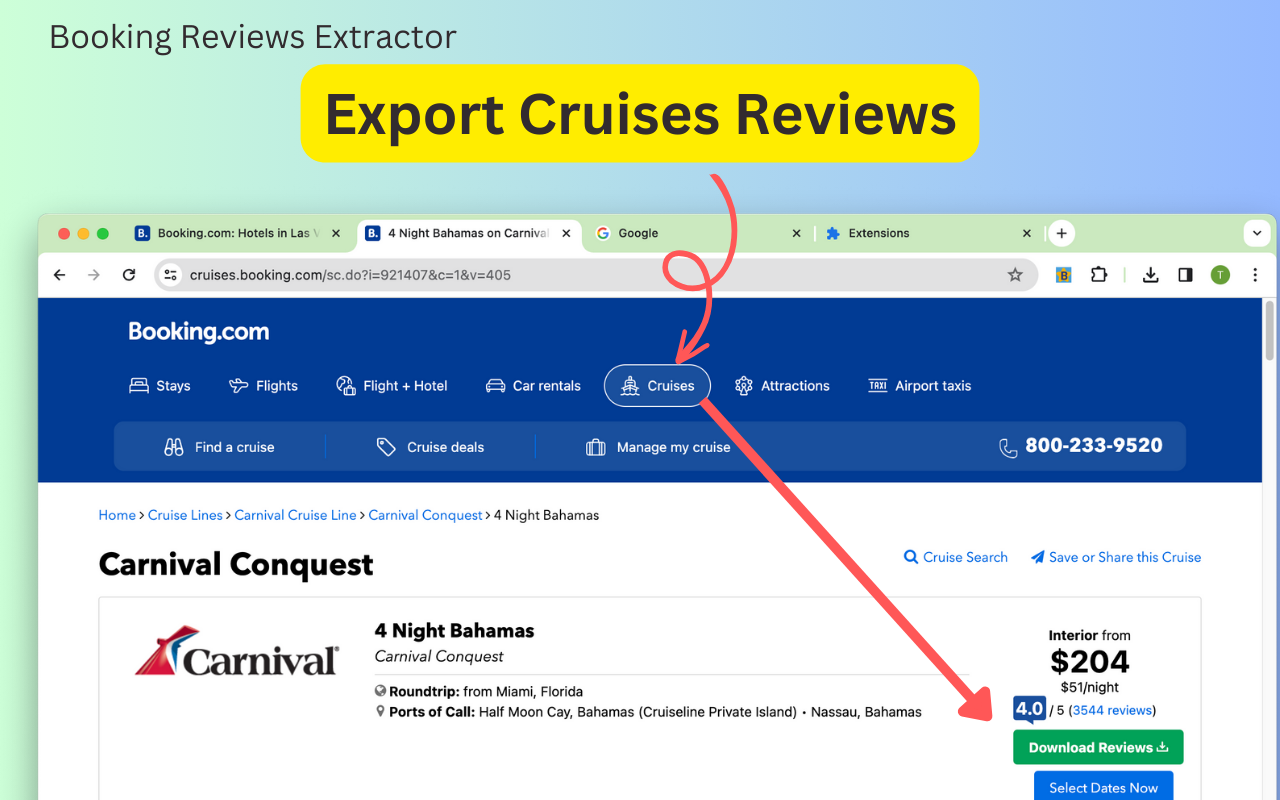This screenshot has height=800, width=1280.
Task: Close the Extensions tab
Action: click(x=1026, y=233)
